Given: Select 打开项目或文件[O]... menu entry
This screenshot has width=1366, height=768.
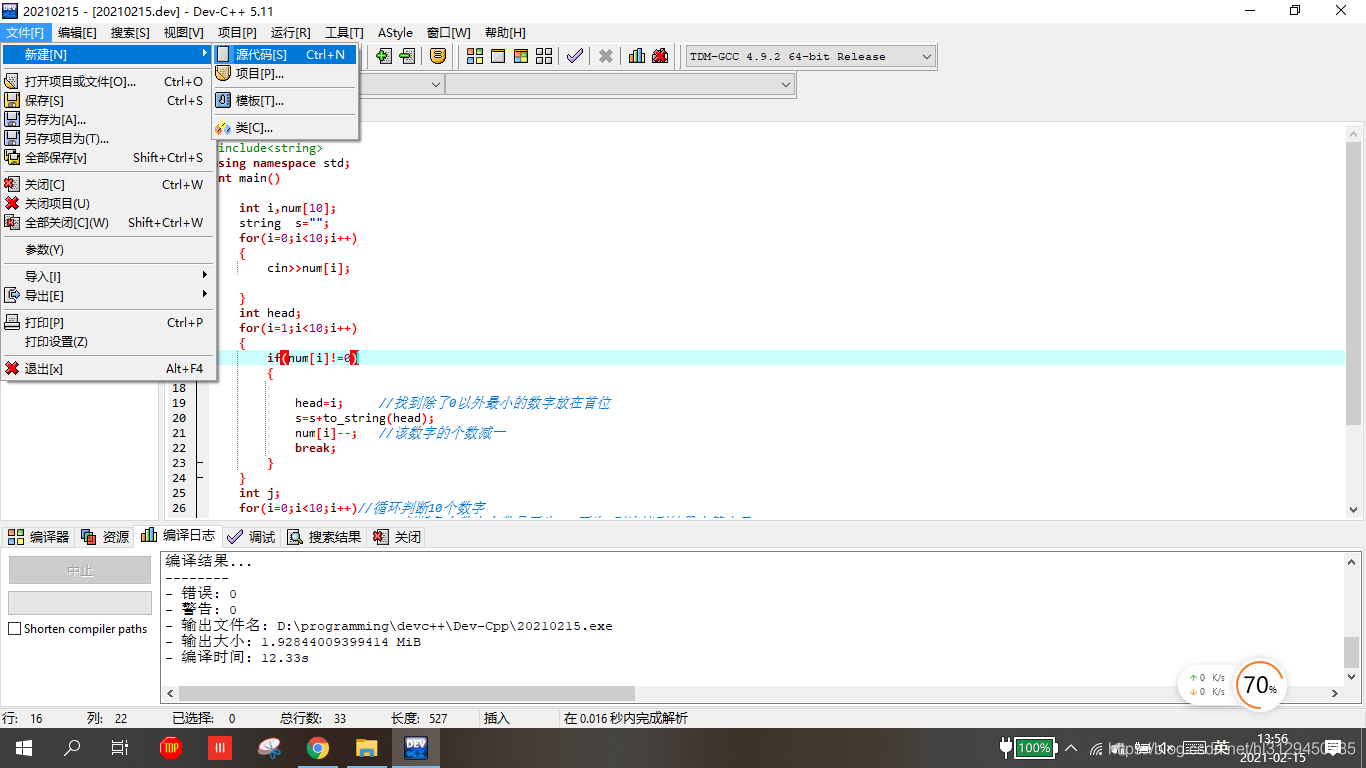Looking at the screenshot, I should pos(107,81).
